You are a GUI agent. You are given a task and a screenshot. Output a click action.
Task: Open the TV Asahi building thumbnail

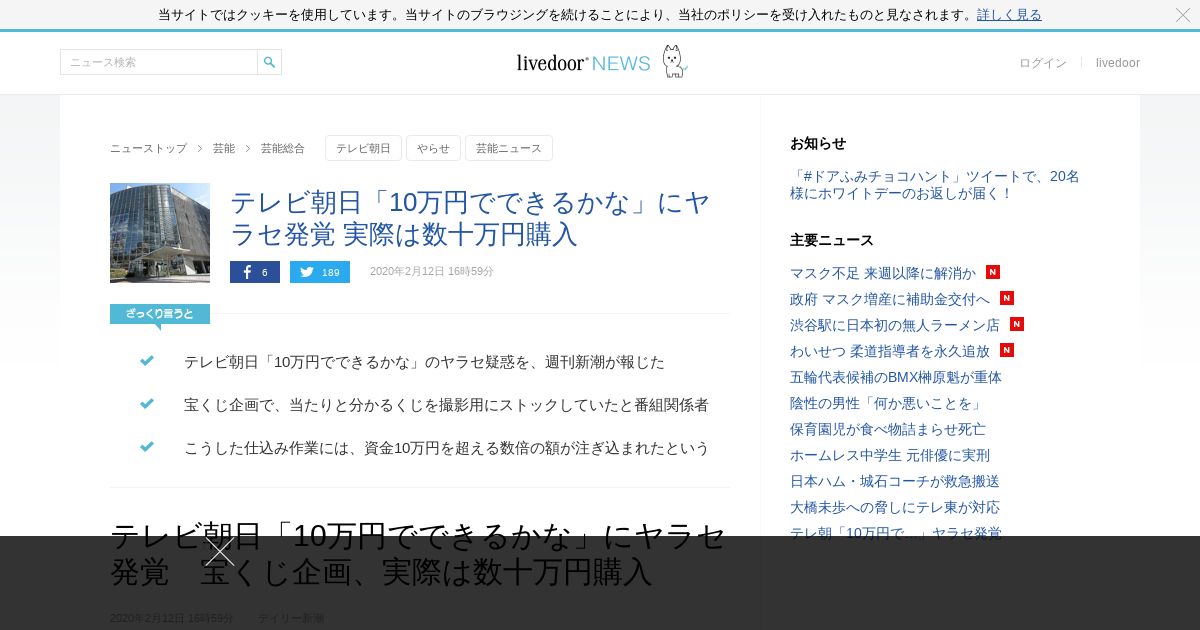[x=160, y=233]
